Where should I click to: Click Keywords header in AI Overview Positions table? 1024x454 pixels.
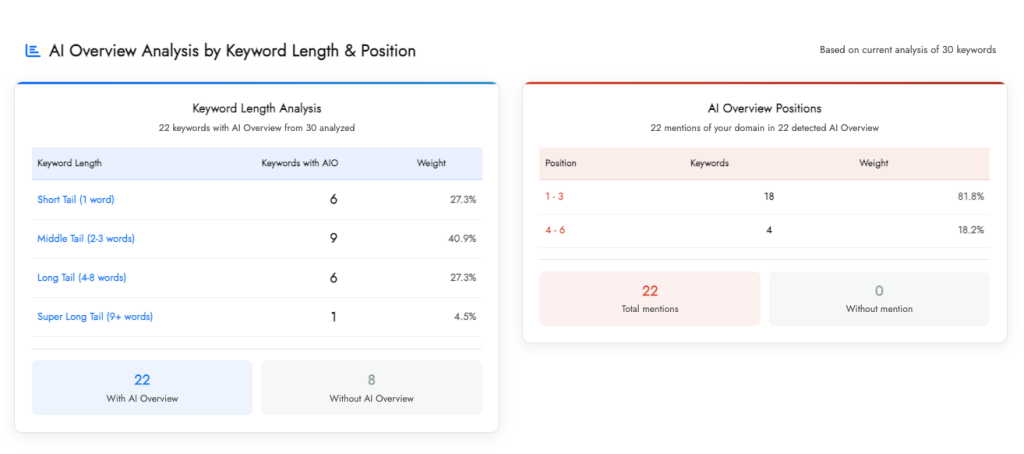pos(709,163)
